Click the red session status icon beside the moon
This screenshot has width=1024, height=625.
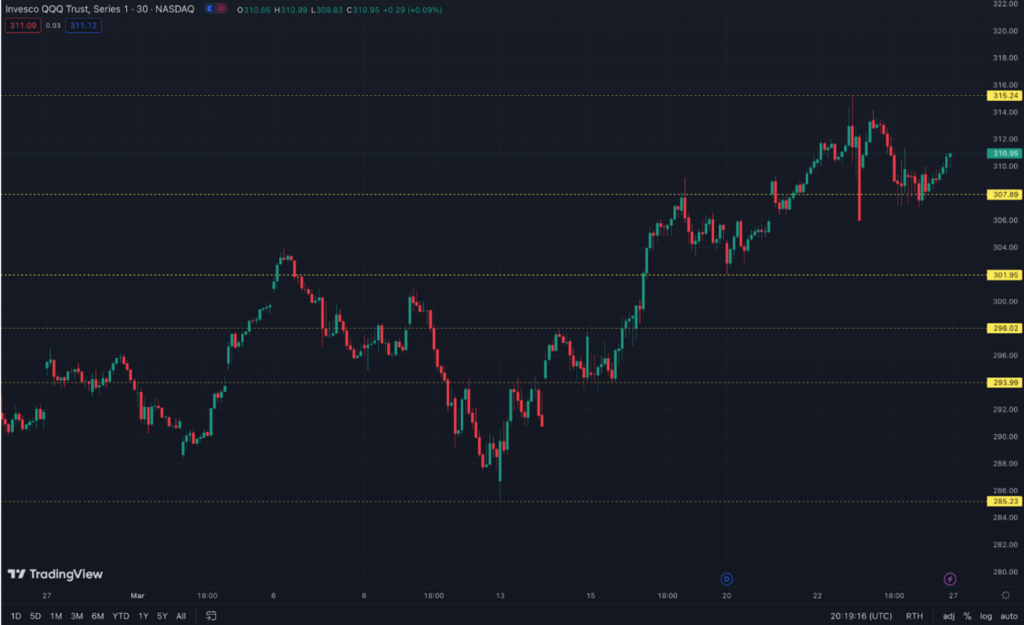pyautogui.click(x=221, y=9)
